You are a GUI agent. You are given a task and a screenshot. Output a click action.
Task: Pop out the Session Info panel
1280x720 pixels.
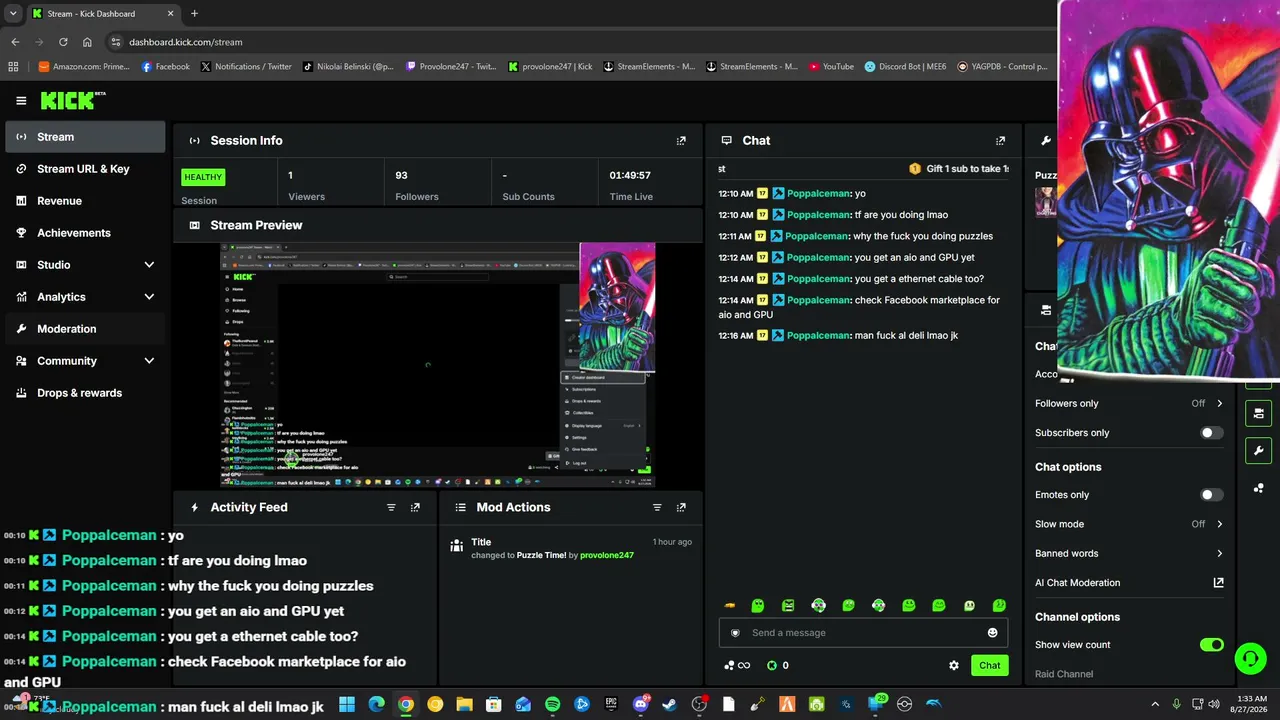pos(681,141)
